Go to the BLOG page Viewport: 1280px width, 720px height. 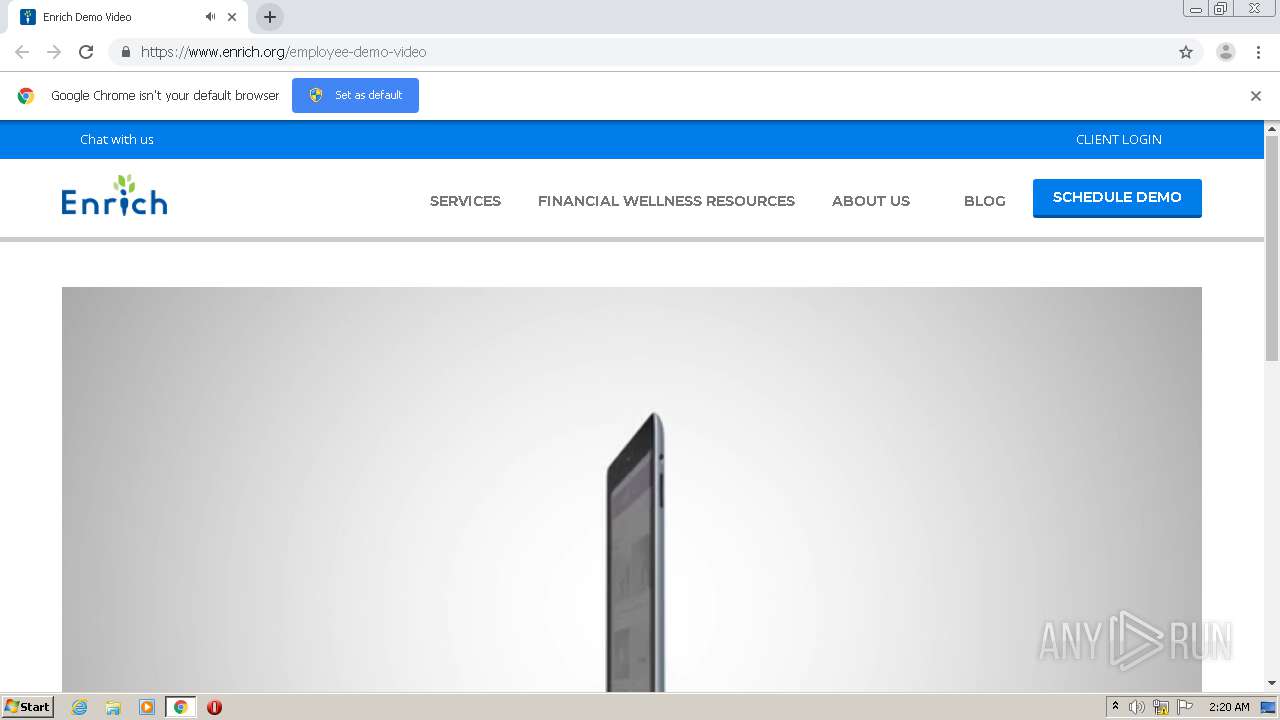pyautogui.click(x=985, y=201)
